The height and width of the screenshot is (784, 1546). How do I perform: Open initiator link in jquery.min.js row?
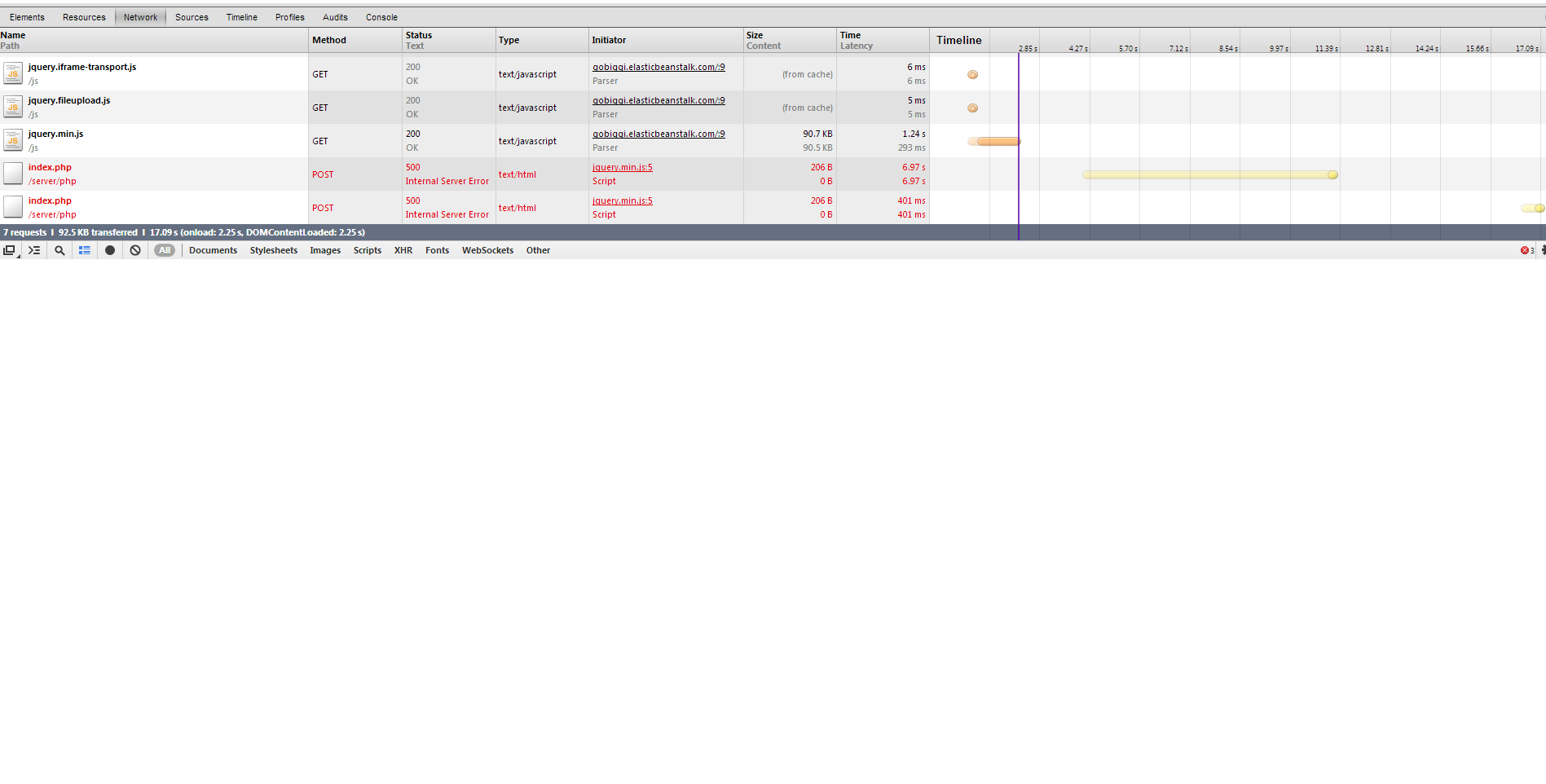coord(658,134)
